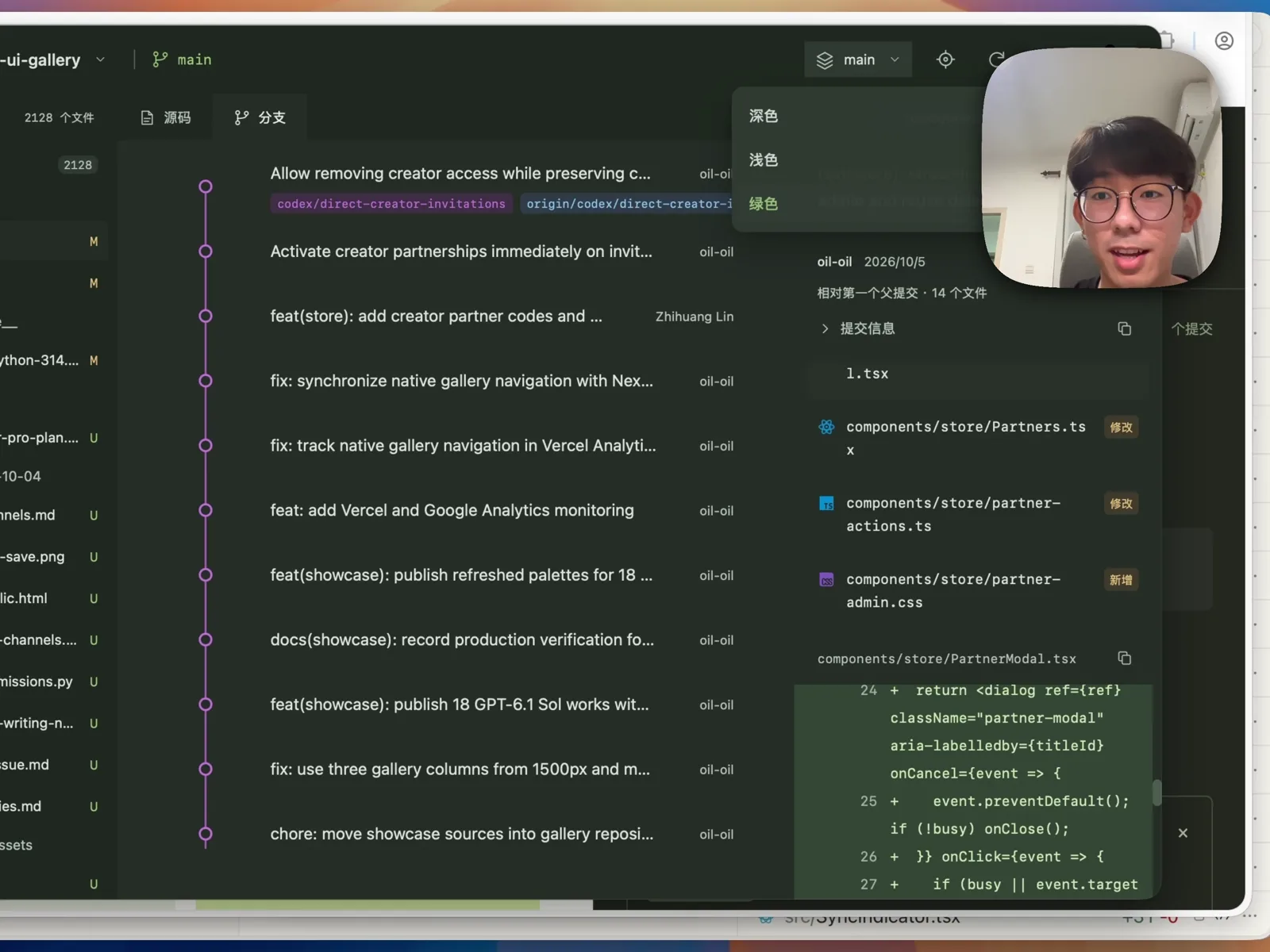Click the crosshair locate icon in the toolbar

pos(945,59)
